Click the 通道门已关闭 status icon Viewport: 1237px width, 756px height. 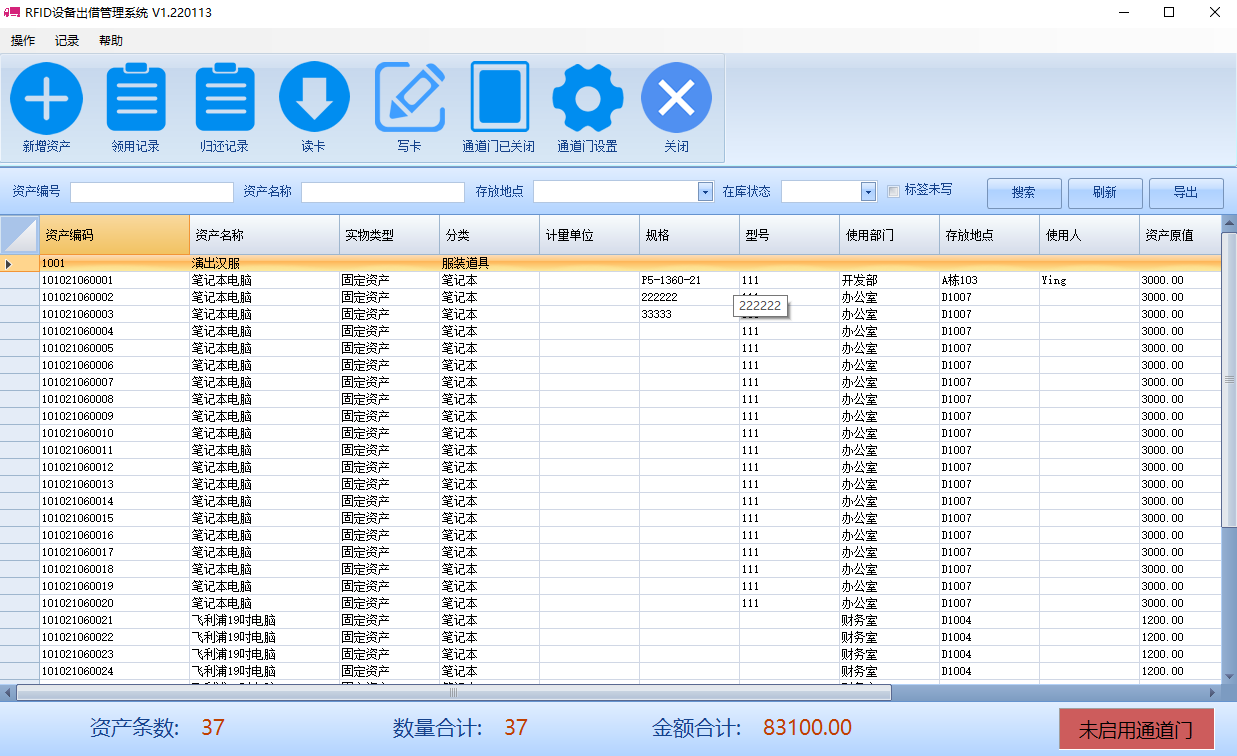coord(500,97)
